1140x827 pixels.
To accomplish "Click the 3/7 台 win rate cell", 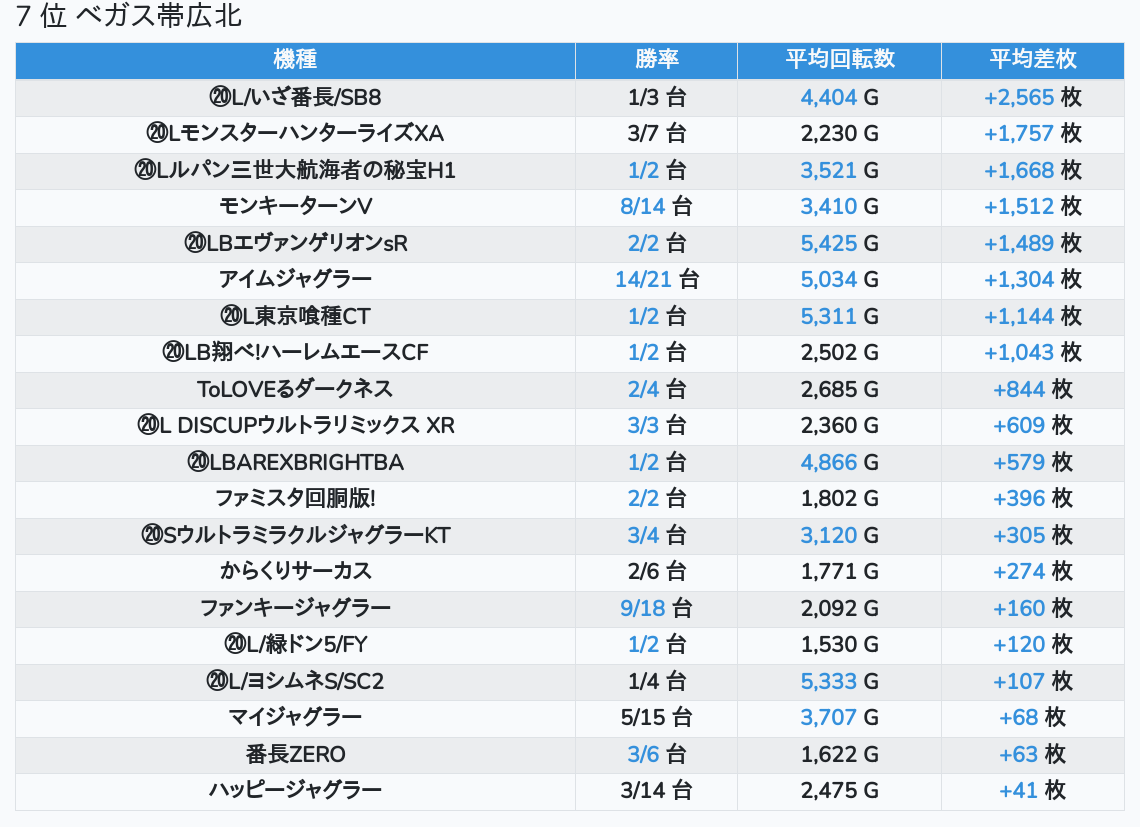I will click(657, 134).
